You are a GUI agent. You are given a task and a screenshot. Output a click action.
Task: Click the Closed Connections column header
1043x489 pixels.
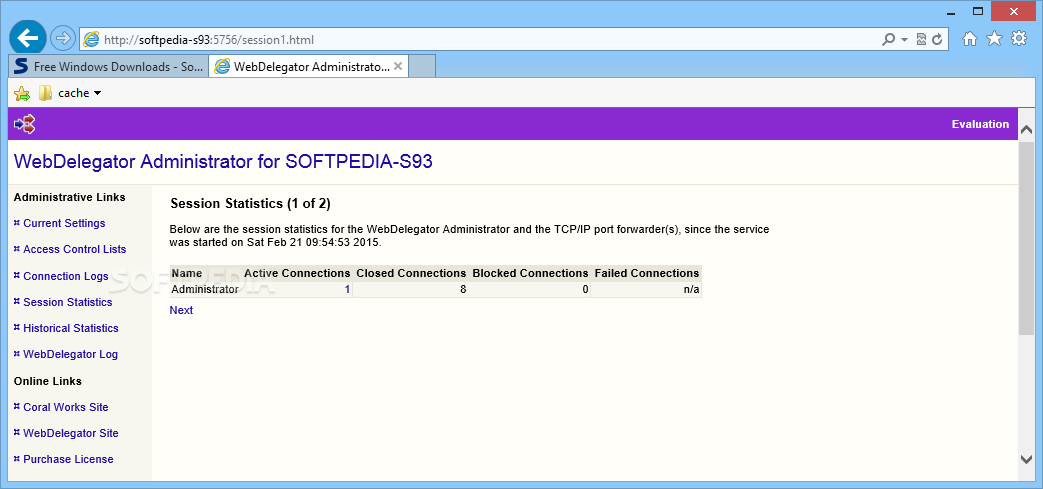click(411, 273)
